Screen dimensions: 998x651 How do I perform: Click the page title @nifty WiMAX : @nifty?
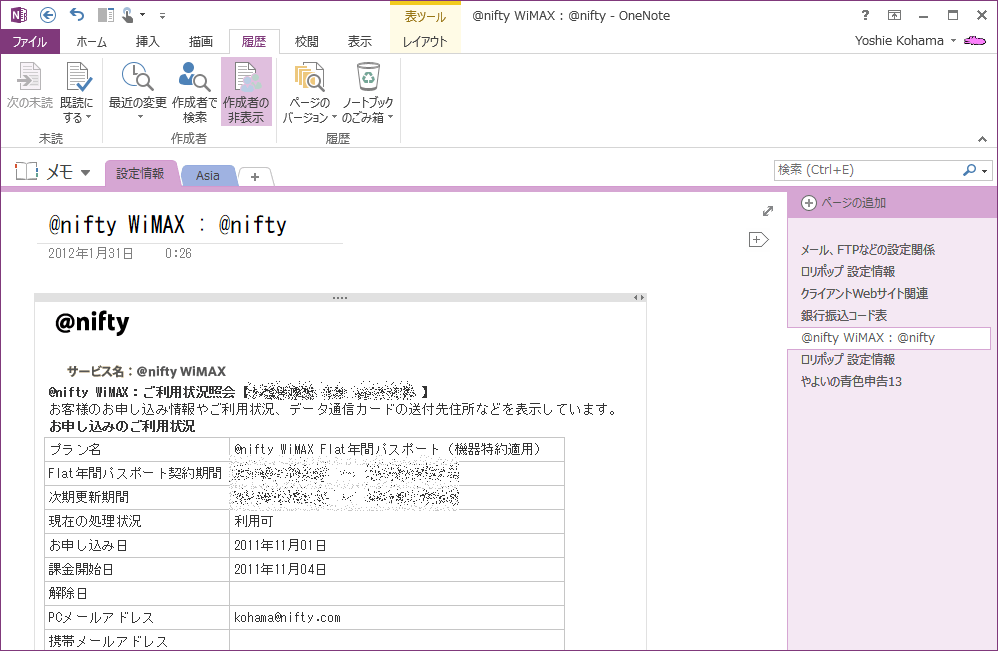coord(167,225)
